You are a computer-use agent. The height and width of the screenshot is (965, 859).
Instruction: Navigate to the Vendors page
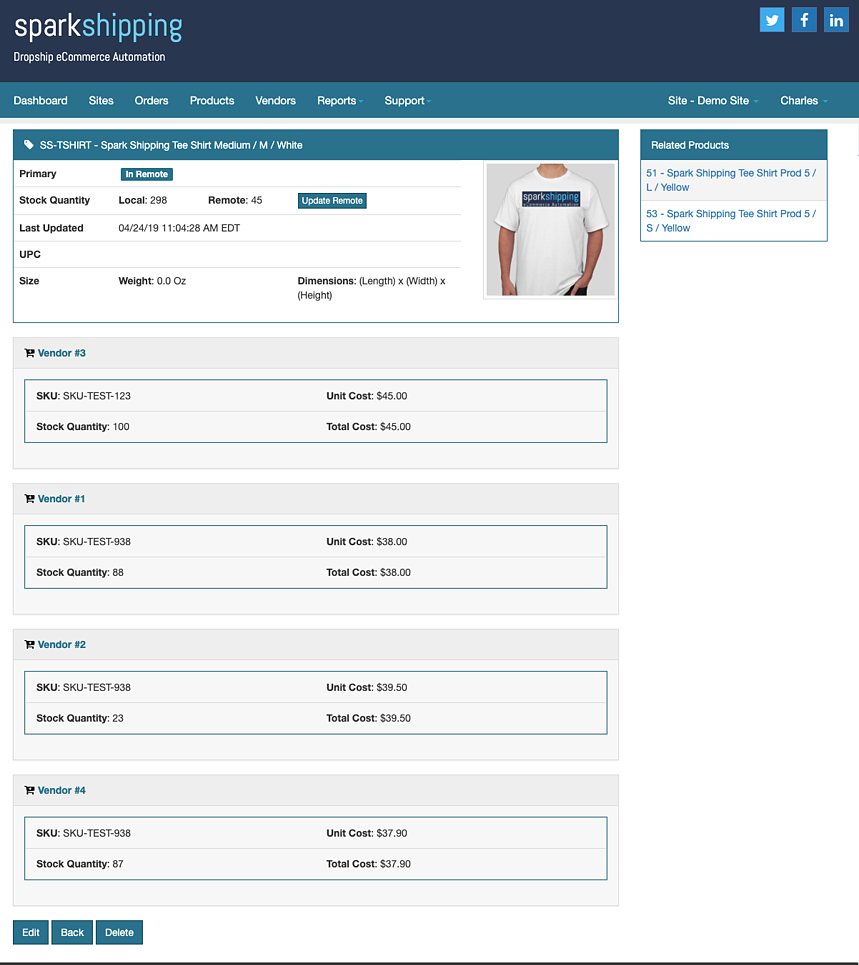[x=275, y=101]
